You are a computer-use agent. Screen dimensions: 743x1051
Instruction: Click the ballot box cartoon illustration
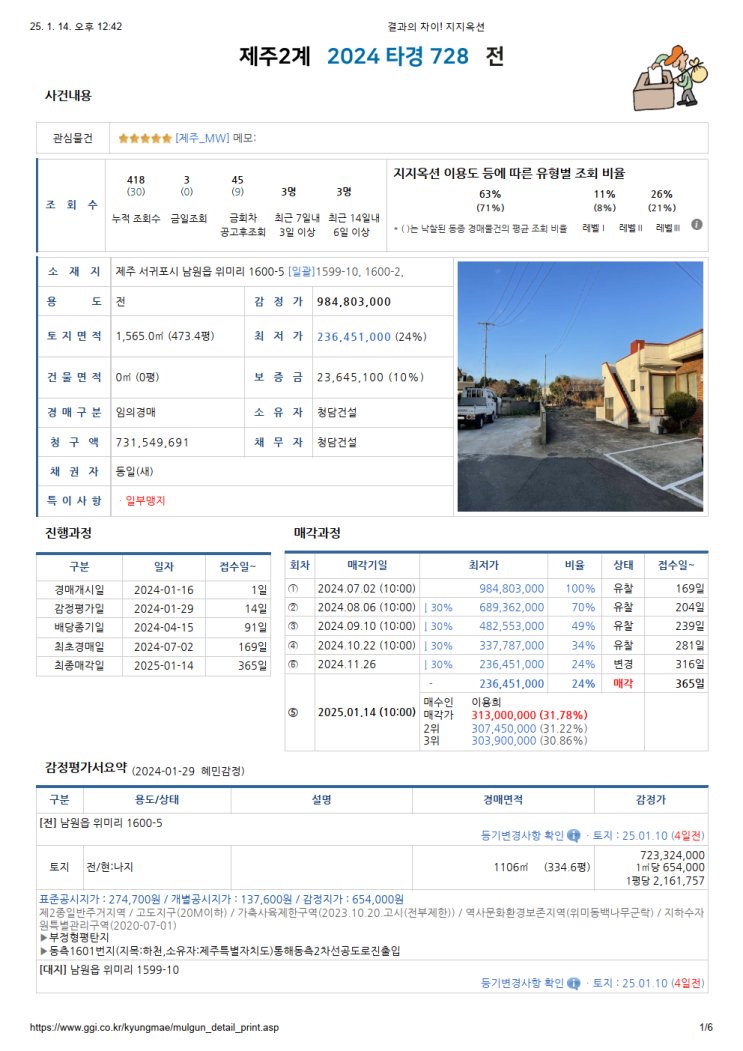(x=670, y=78)
